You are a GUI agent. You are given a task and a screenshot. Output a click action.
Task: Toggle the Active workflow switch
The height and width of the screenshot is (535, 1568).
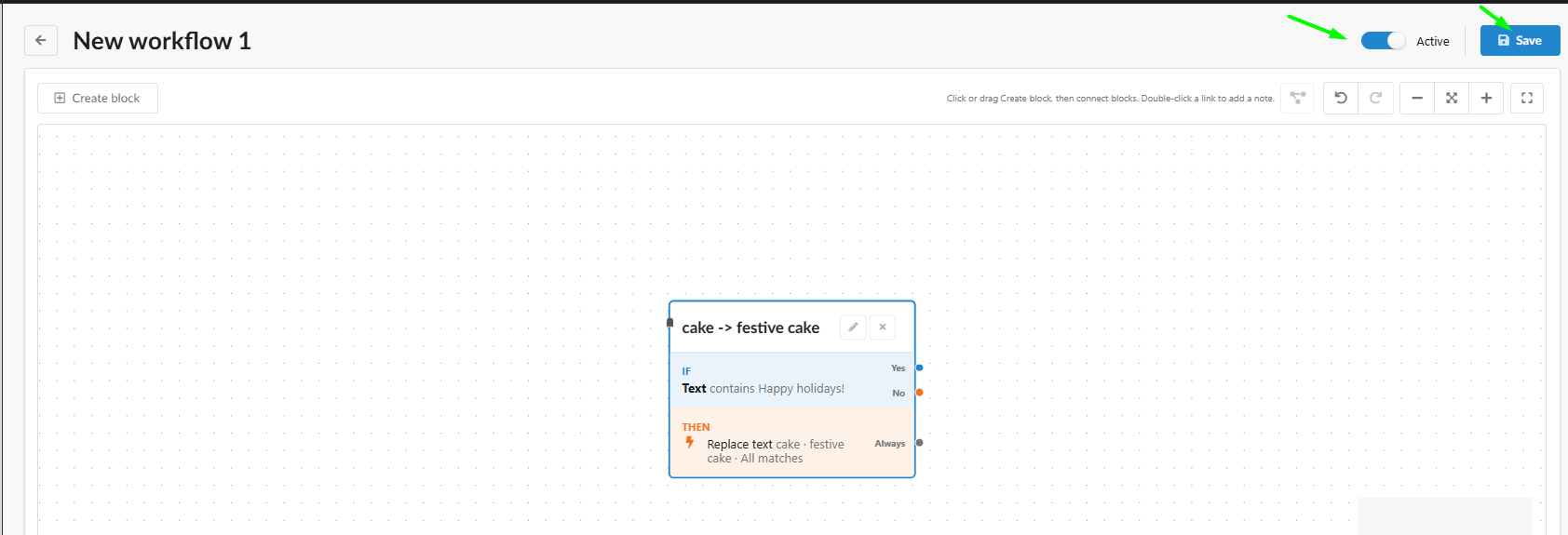click(x=1383, y=41)
